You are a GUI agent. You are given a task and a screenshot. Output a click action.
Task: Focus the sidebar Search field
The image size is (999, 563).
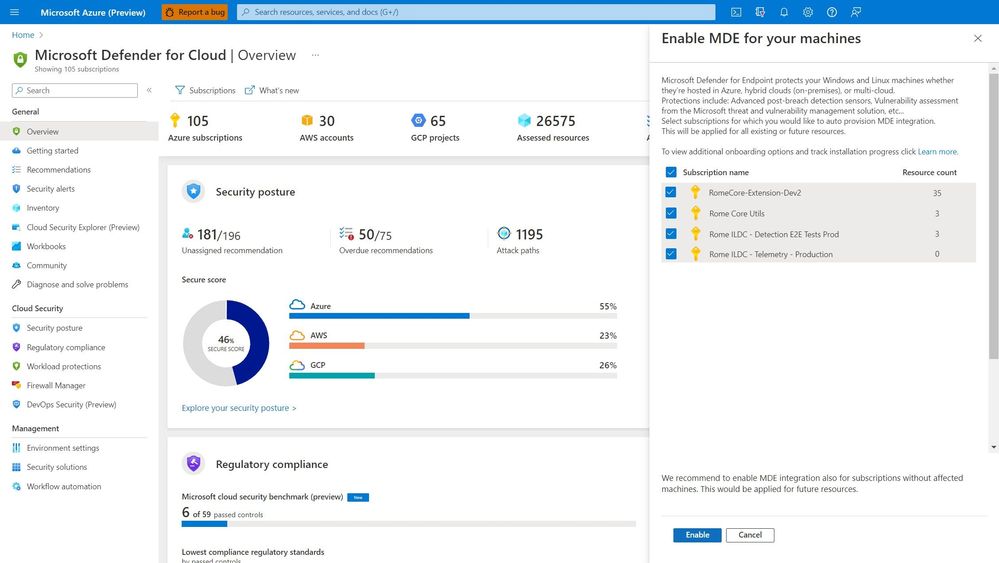click(75, 90)
